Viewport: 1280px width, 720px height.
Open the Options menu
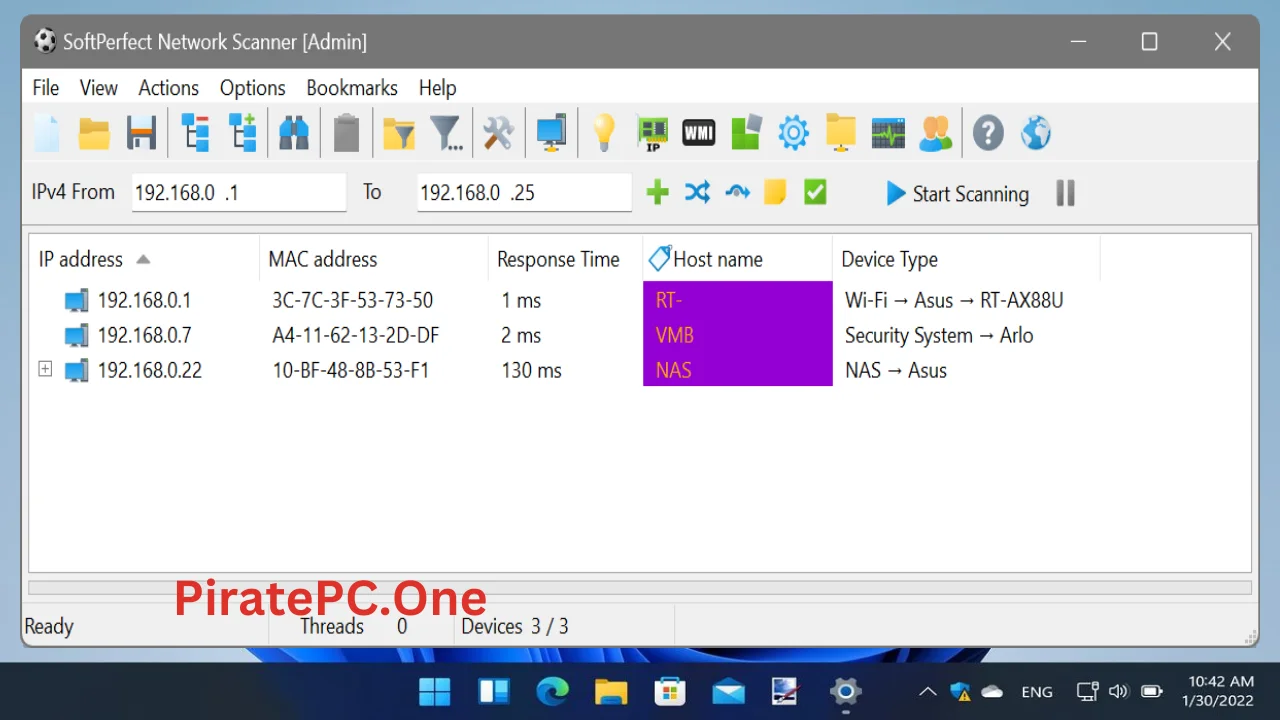pyautogui.click(x=252, y=88)
